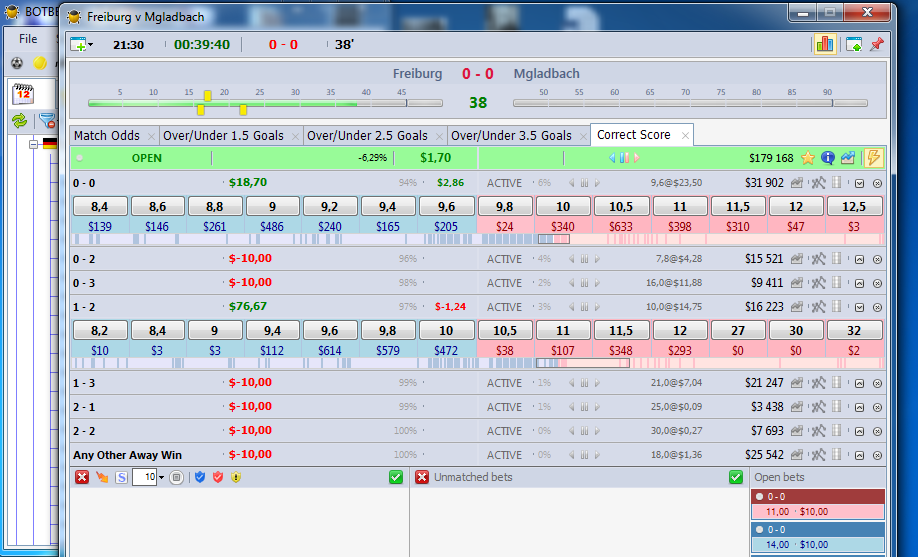Expand the 1 - 3 row ladder
Viewport: 918px width, 557px height.
[859, 383]
